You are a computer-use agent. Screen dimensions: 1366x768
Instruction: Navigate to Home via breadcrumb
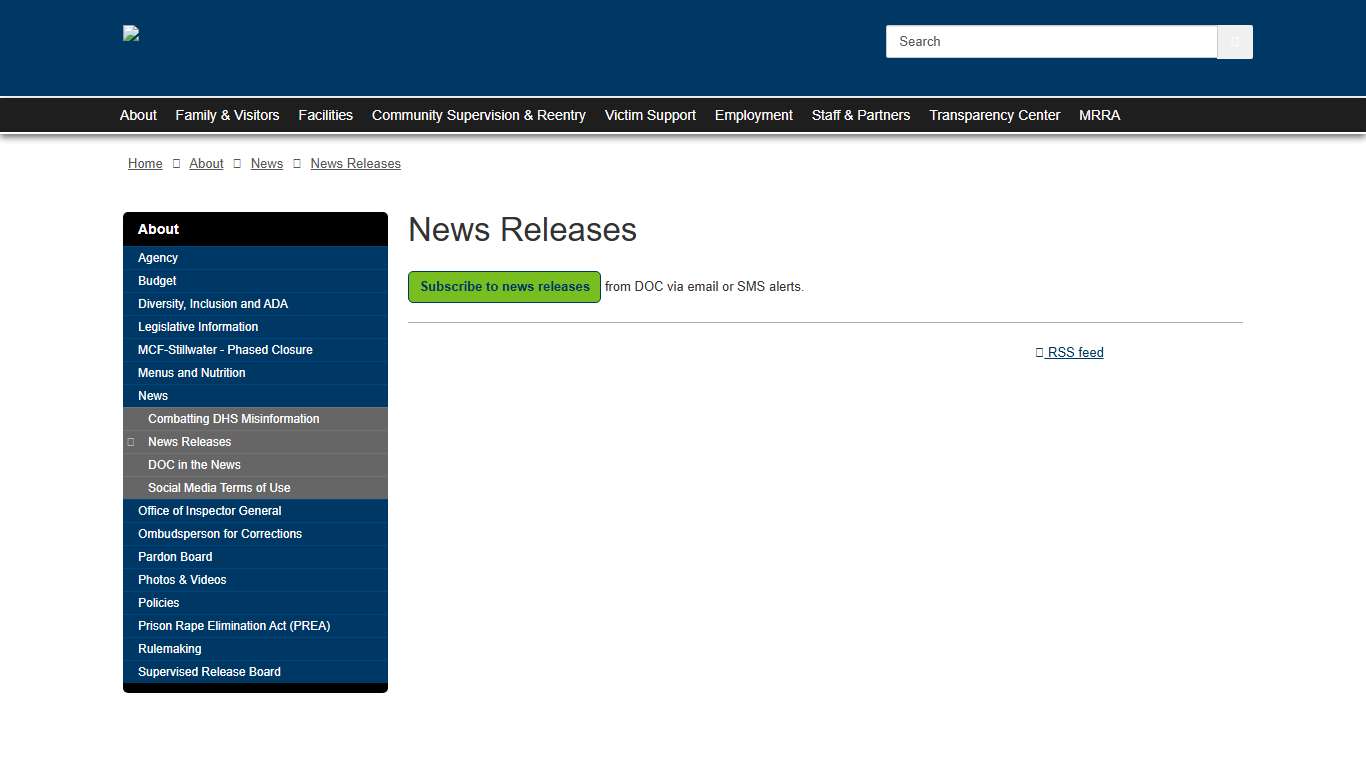coord(145,163)
